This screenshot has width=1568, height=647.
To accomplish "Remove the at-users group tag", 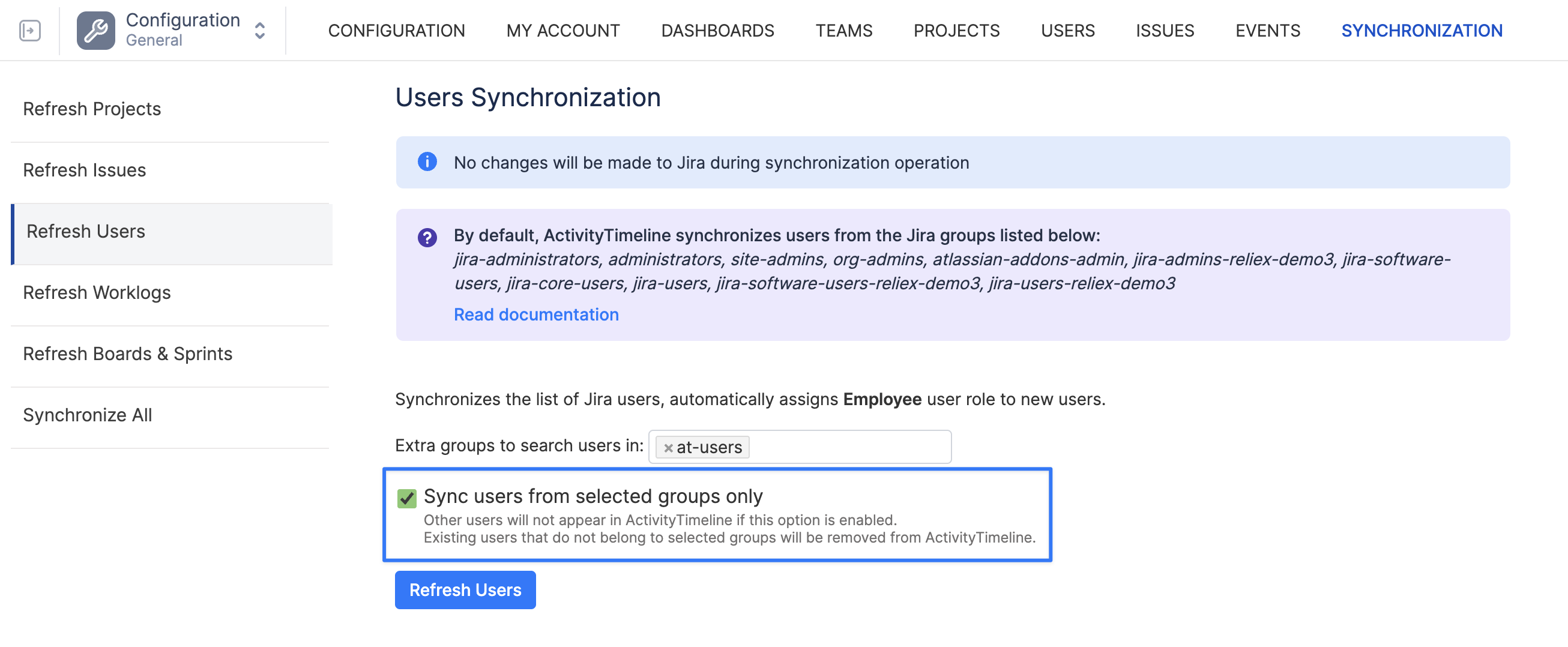I will pyautogui.click(x=668, y=447).
